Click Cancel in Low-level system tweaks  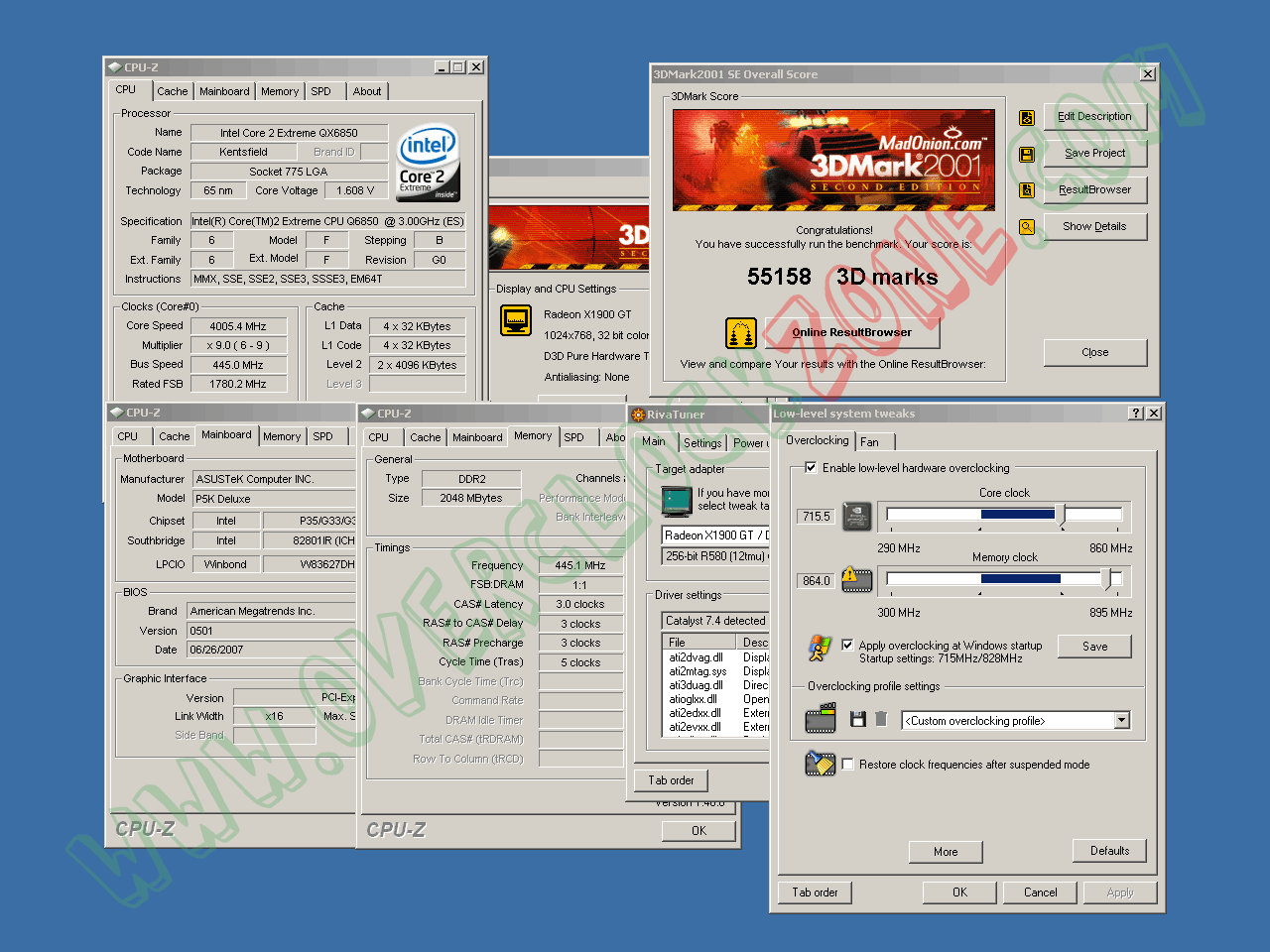tap(1041, 892)
